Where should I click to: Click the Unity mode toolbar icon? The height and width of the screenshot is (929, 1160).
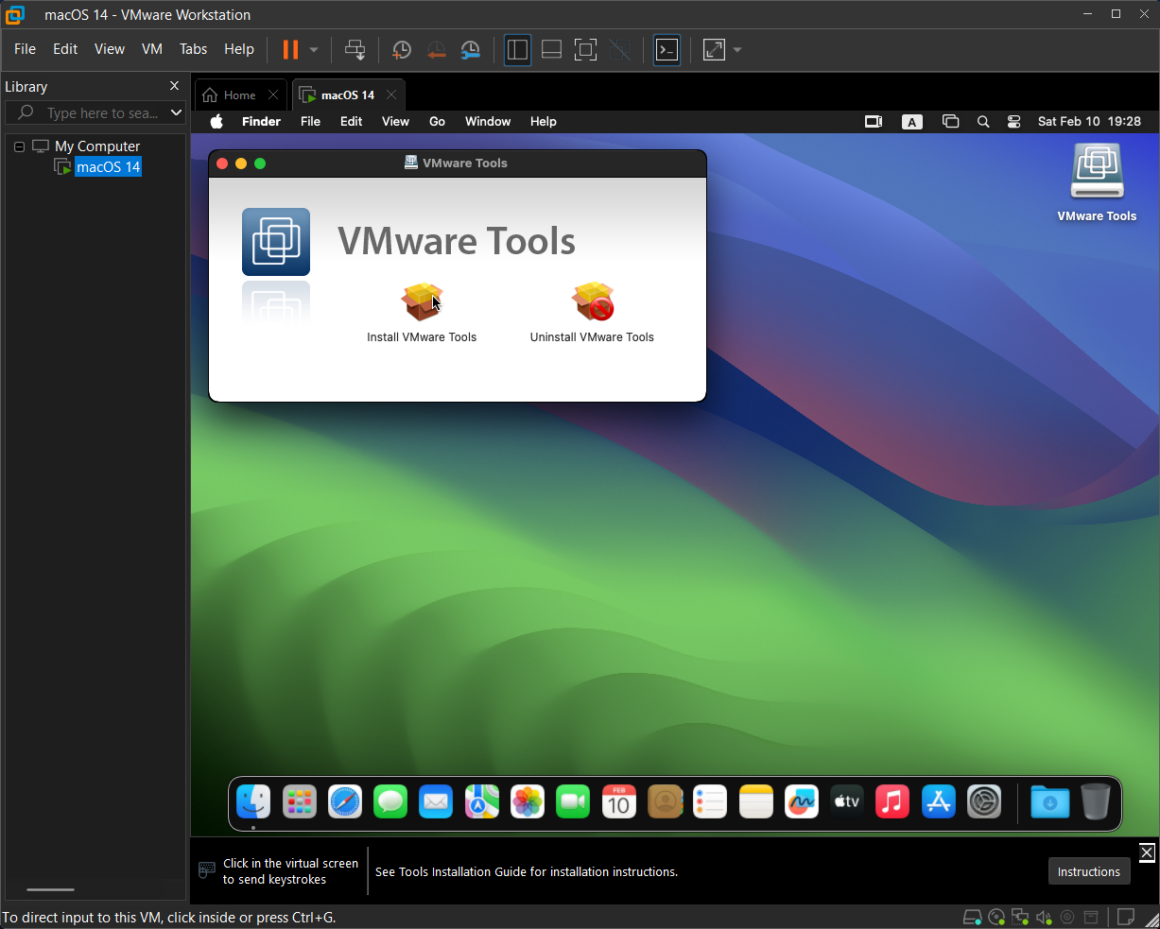tap(620, 50)
